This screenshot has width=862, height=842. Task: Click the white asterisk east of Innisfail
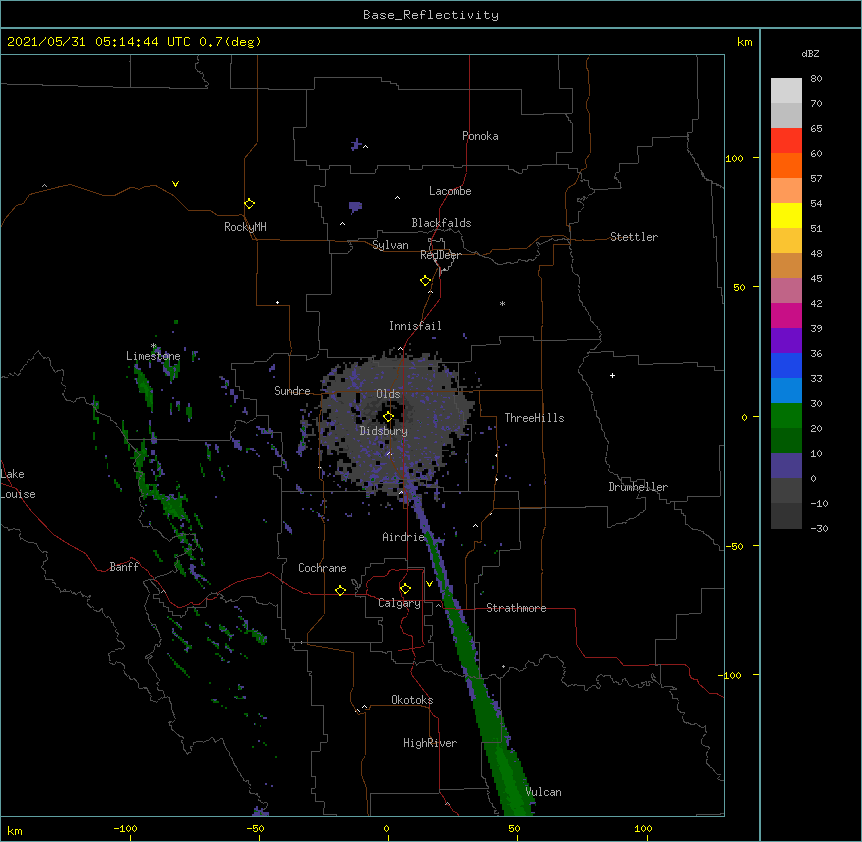(502, 303)
